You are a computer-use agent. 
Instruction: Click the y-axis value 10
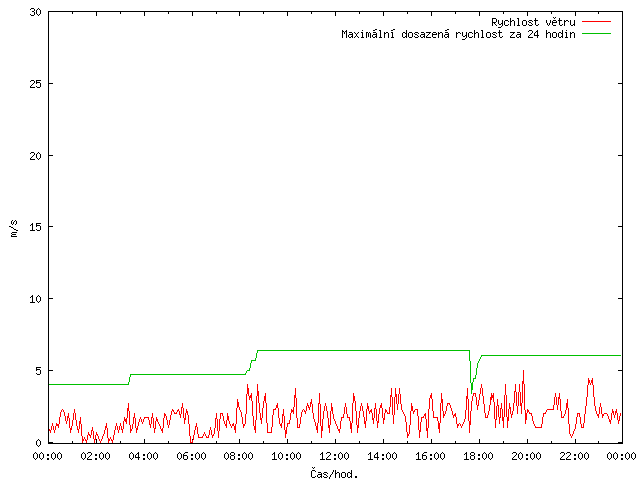[36, 299]
